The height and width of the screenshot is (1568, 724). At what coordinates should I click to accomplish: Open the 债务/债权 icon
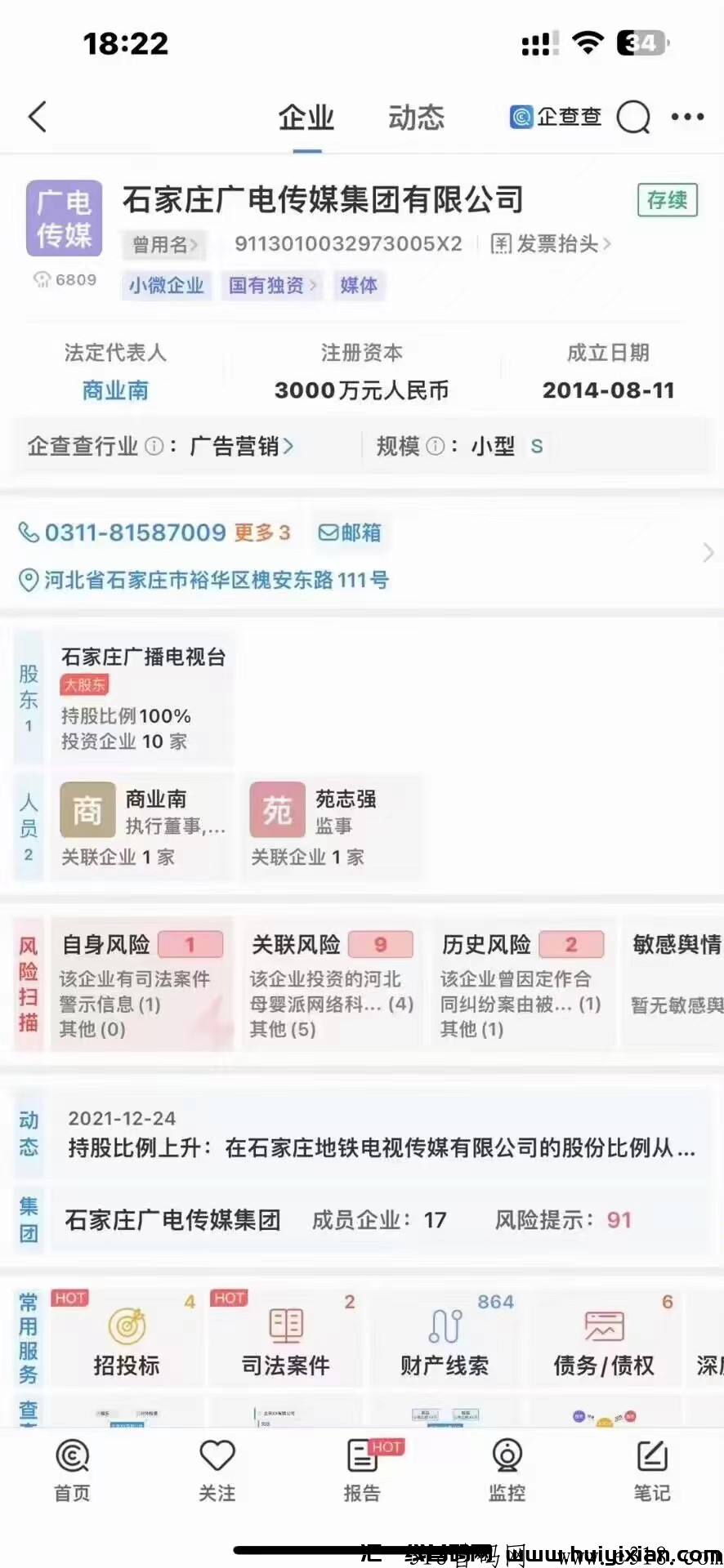604,1325
